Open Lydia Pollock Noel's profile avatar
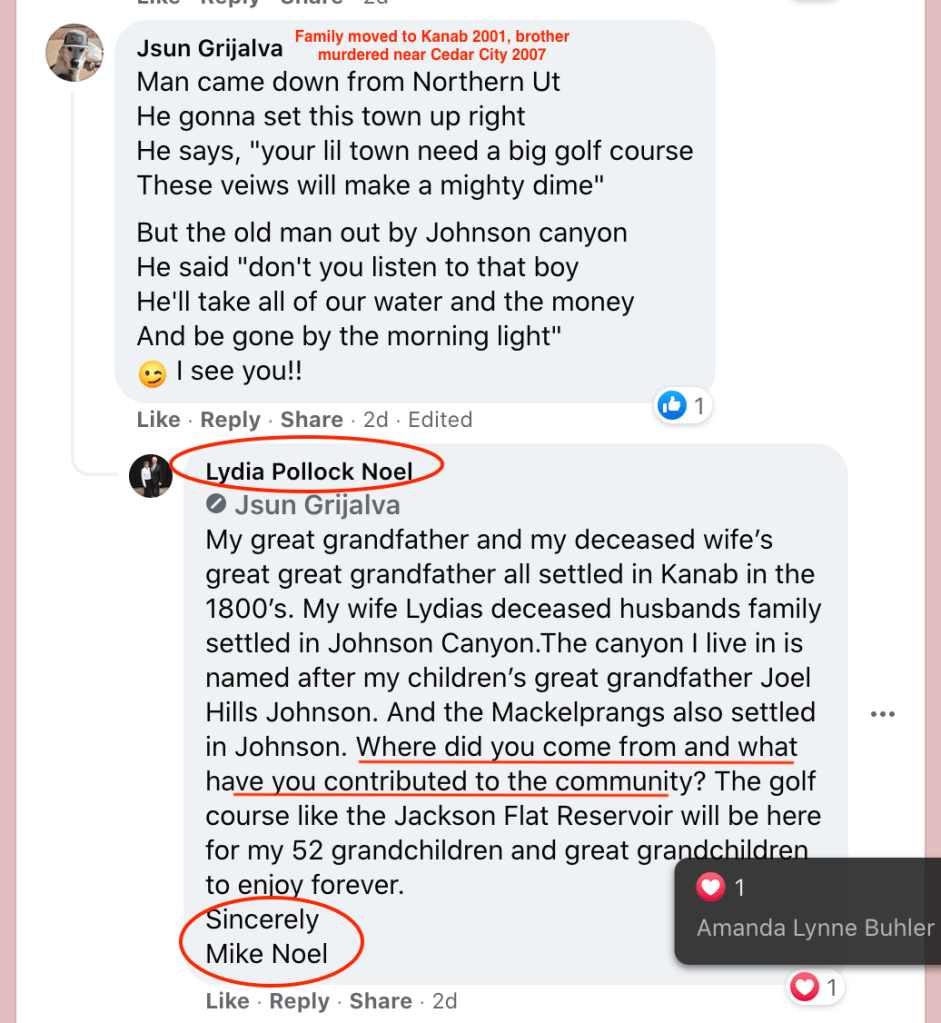Viewport: 941px width, 1023px height. pos(151,475)
